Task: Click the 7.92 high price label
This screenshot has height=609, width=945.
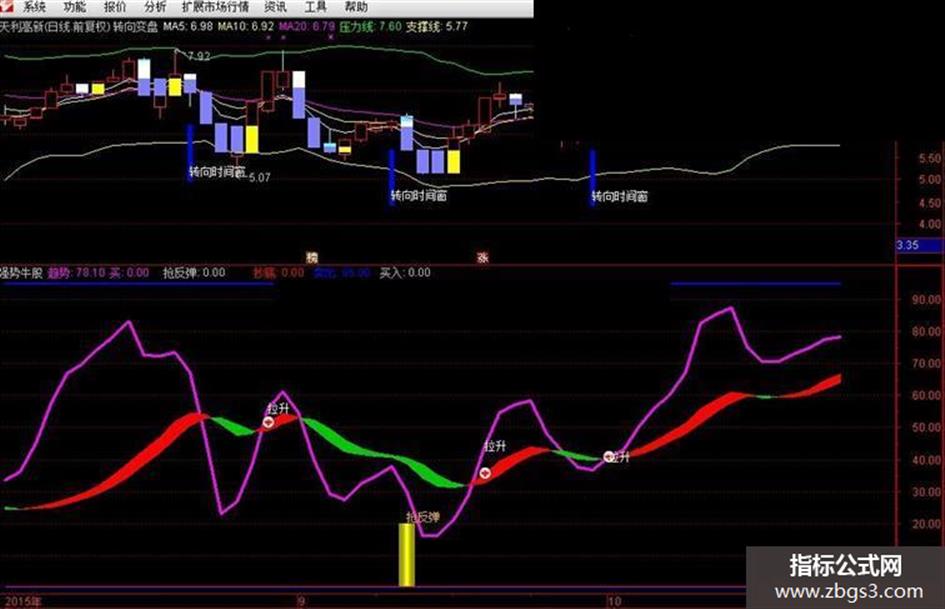Action: pos(199,57)
